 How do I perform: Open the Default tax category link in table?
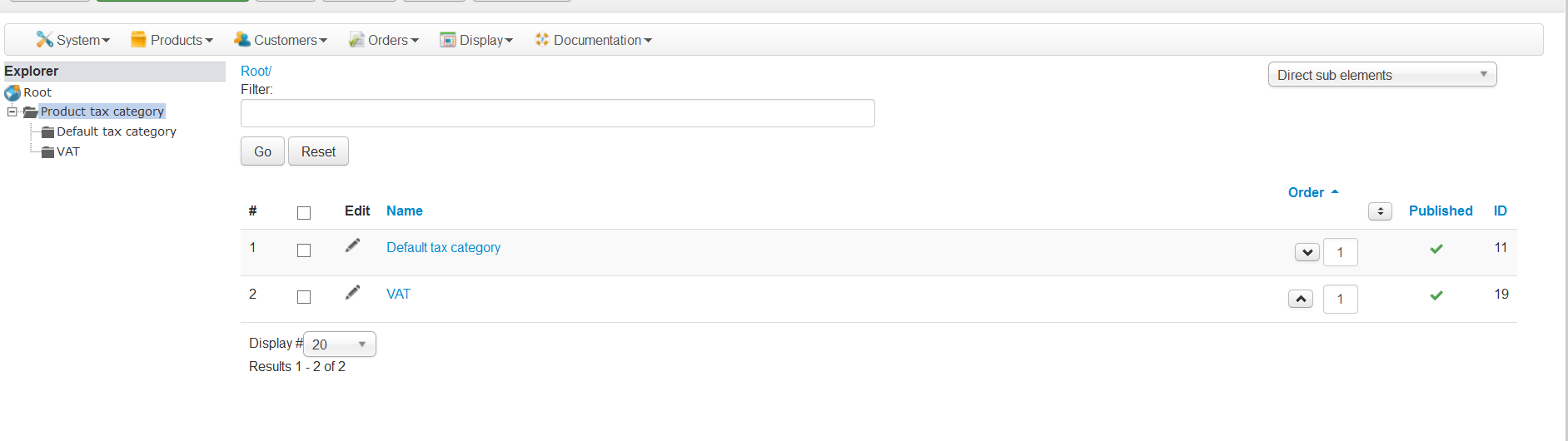[443, 248]
